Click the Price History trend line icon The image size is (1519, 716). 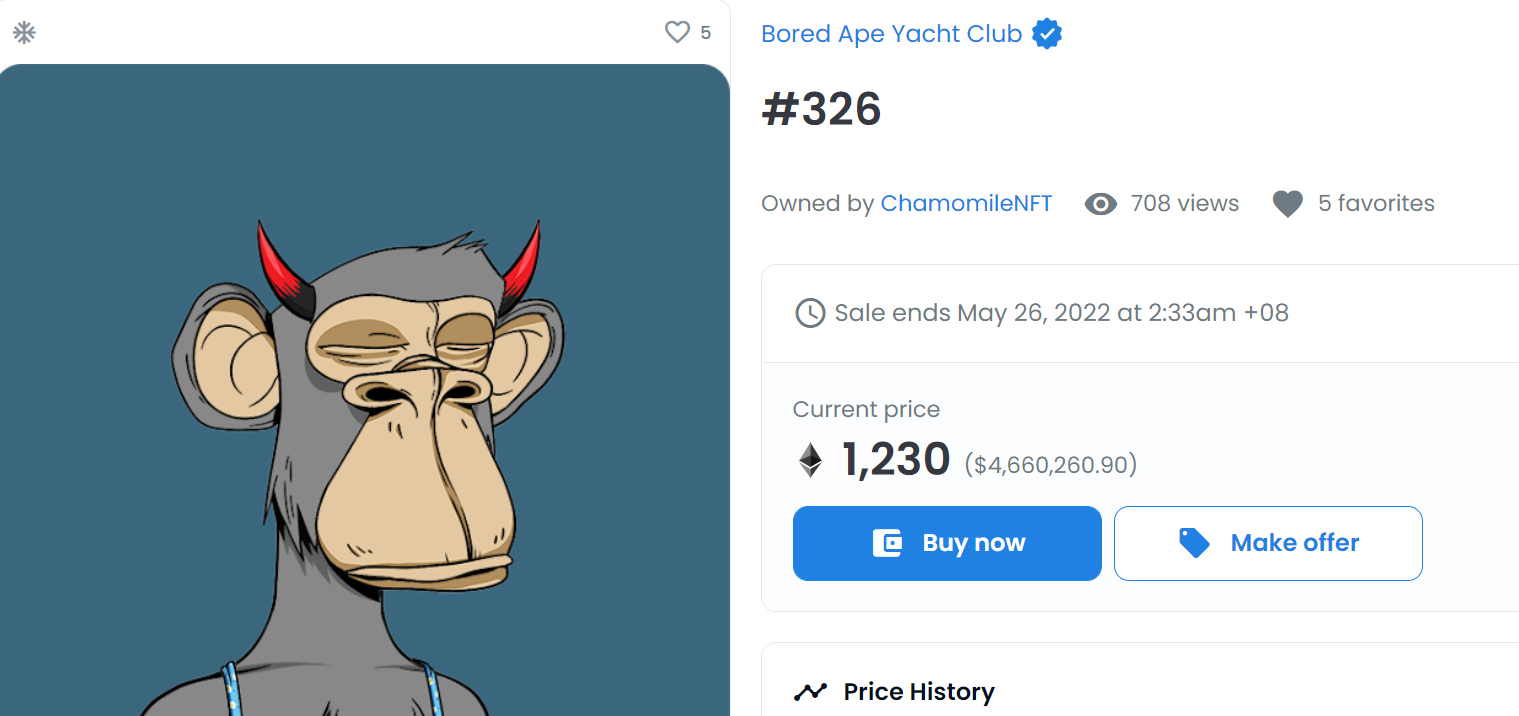[x=810, y=692]
